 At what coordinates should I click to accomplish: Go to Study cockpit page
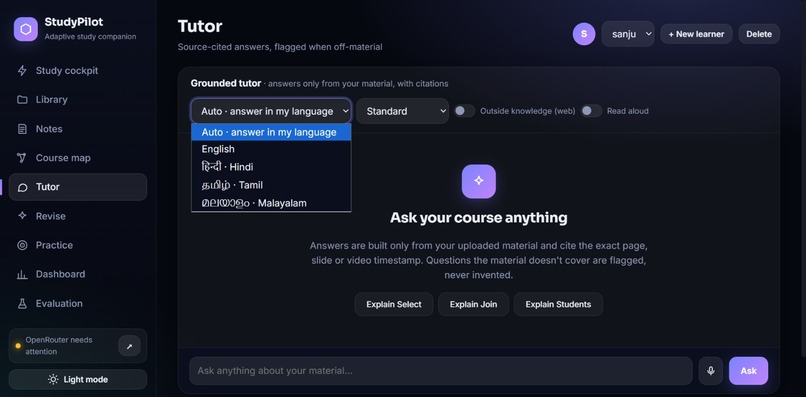pos(78,70)
